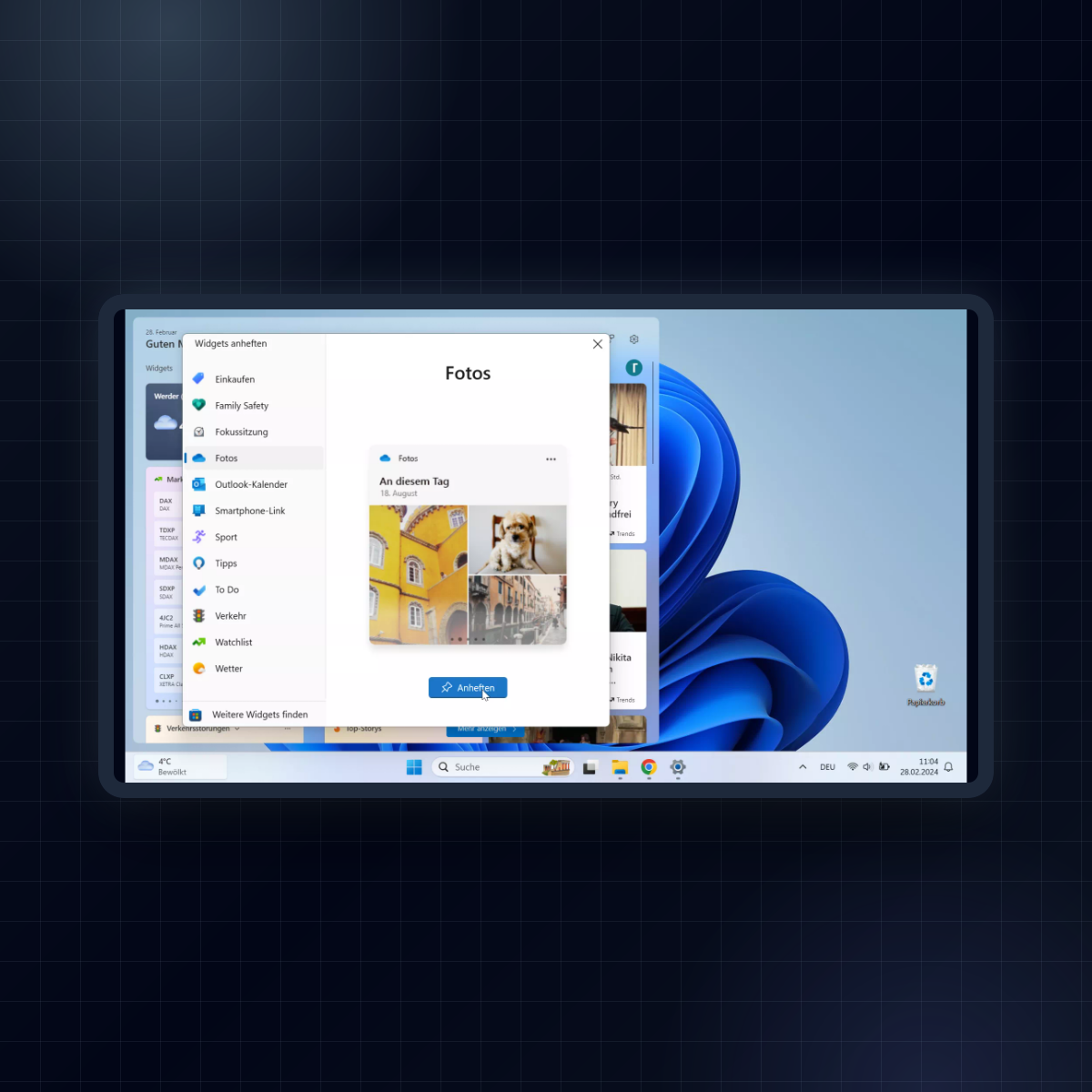Select the Verkehr traffic-light widget

click(254, 617)
